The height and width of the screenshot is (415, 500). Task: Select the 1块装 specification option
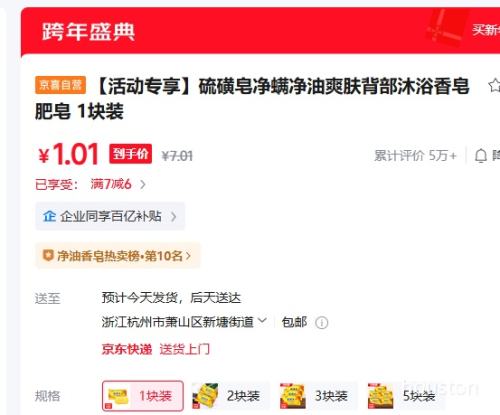click(x=143, y=396)
